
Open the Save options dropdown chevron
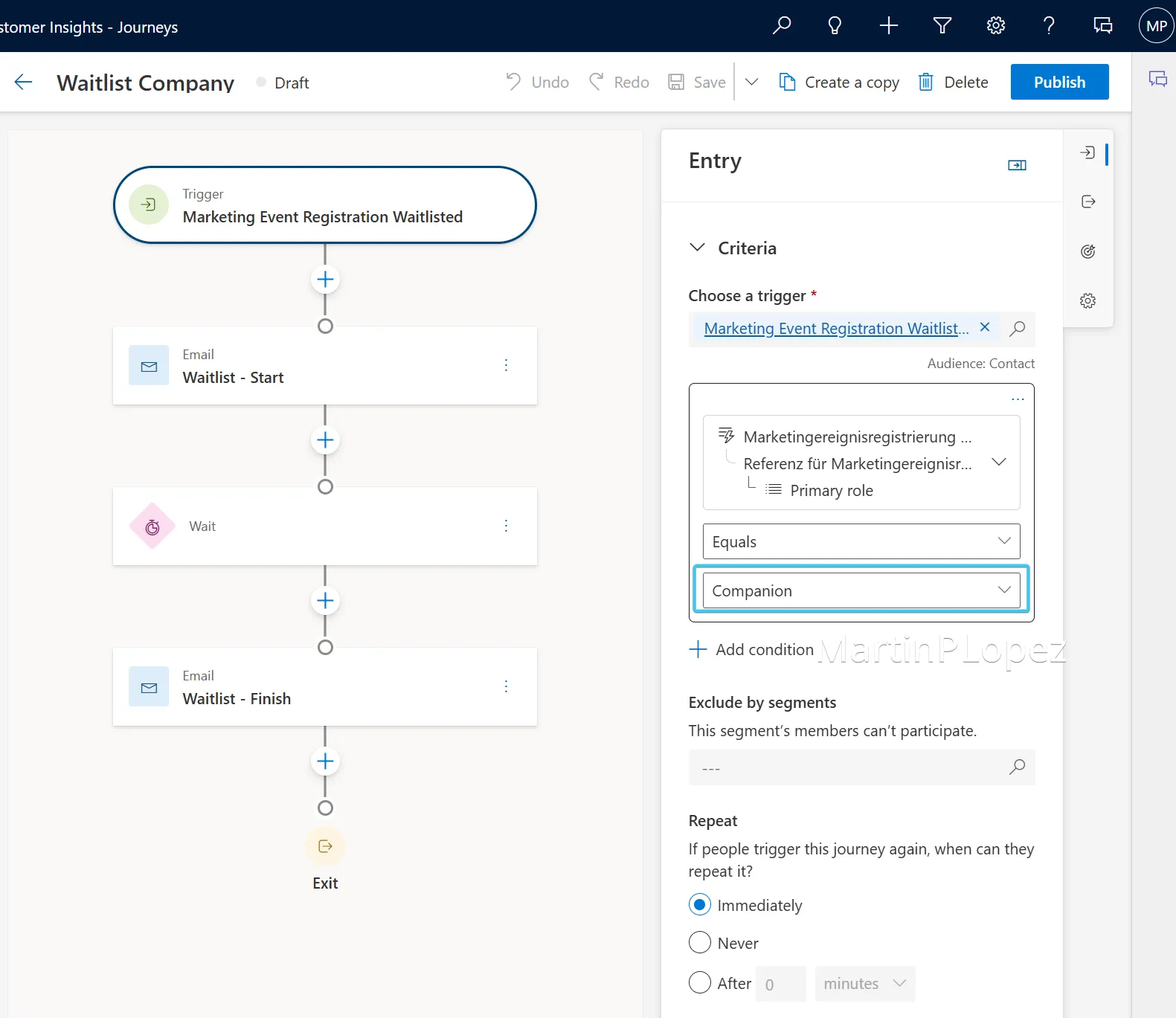click(751, 82)
